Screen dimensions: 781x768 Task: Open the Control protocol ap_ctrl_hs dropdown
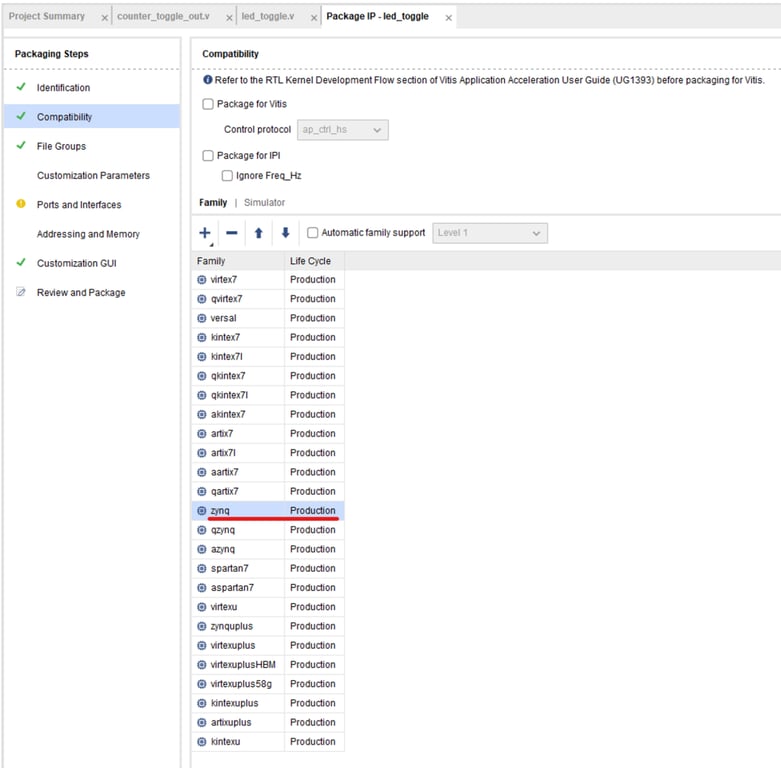click(343, 130)
